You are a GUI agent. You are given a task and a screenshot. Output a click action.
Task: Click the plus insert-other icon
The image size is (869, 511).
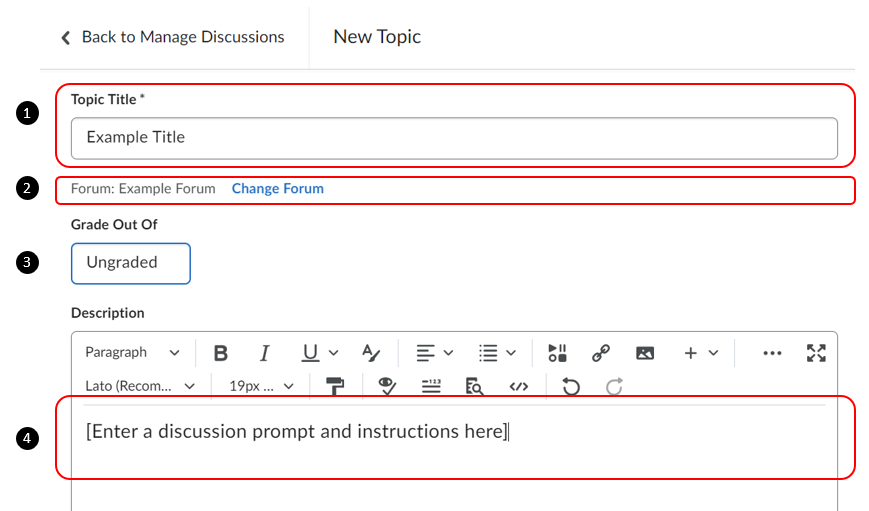click(691, 353)
